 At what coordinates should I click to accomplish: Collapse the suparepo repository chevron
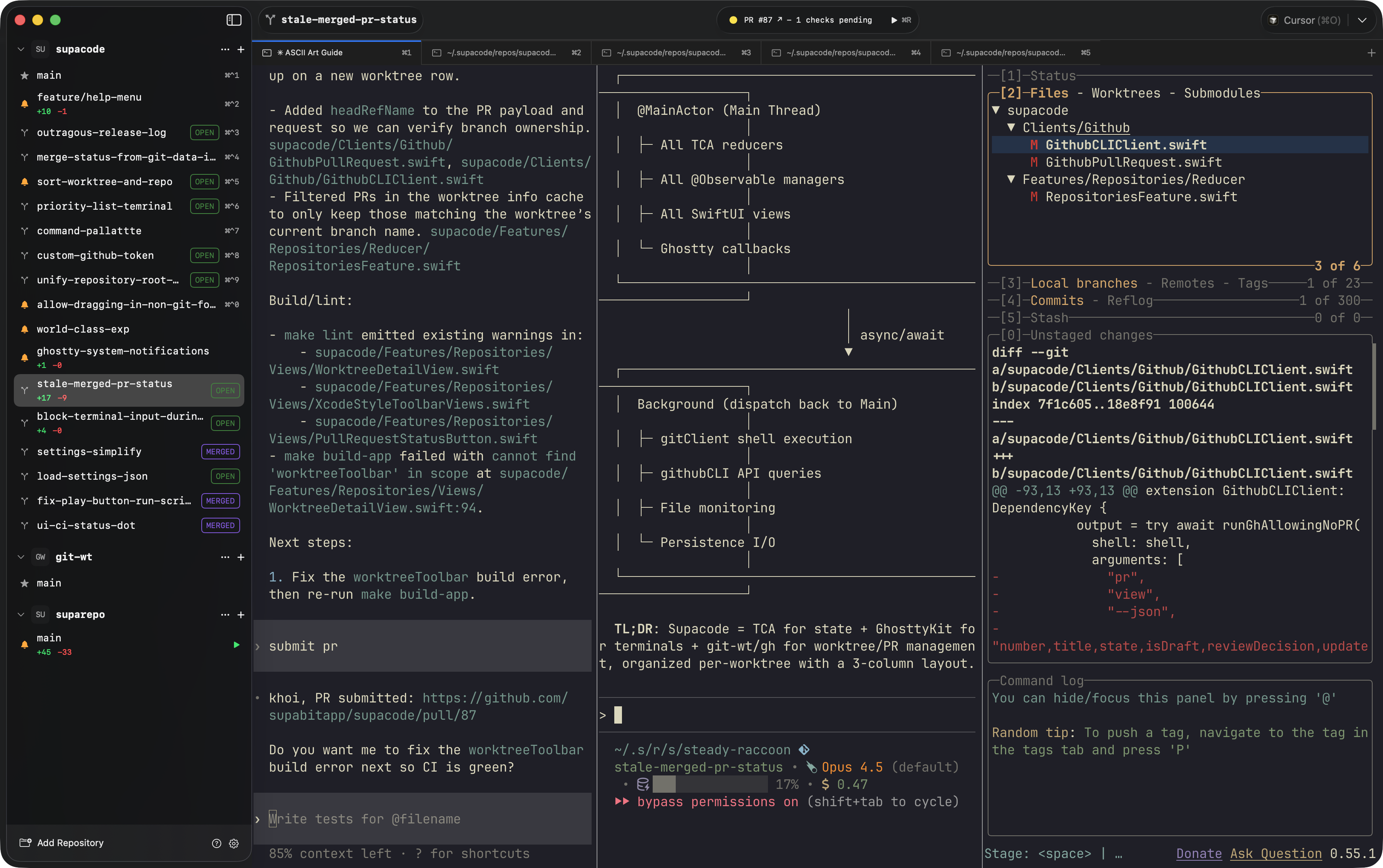[x=21, y=614]
